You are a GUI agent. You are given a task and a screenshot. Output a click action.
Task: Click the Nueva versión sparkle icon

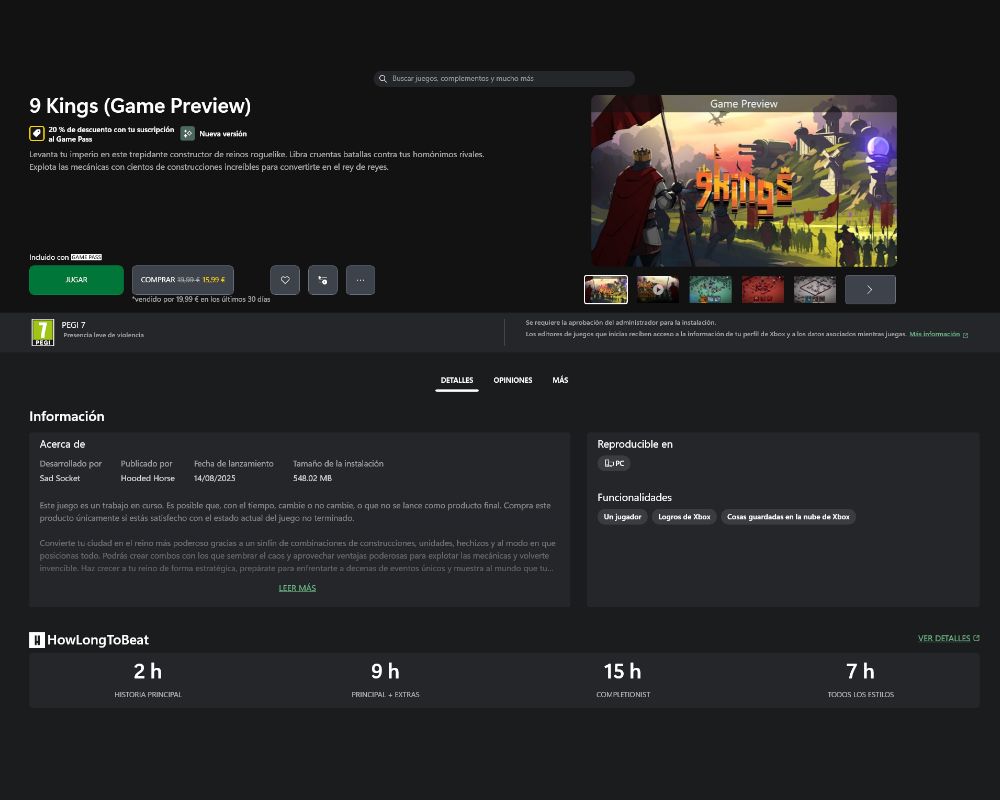coord(188,133)
